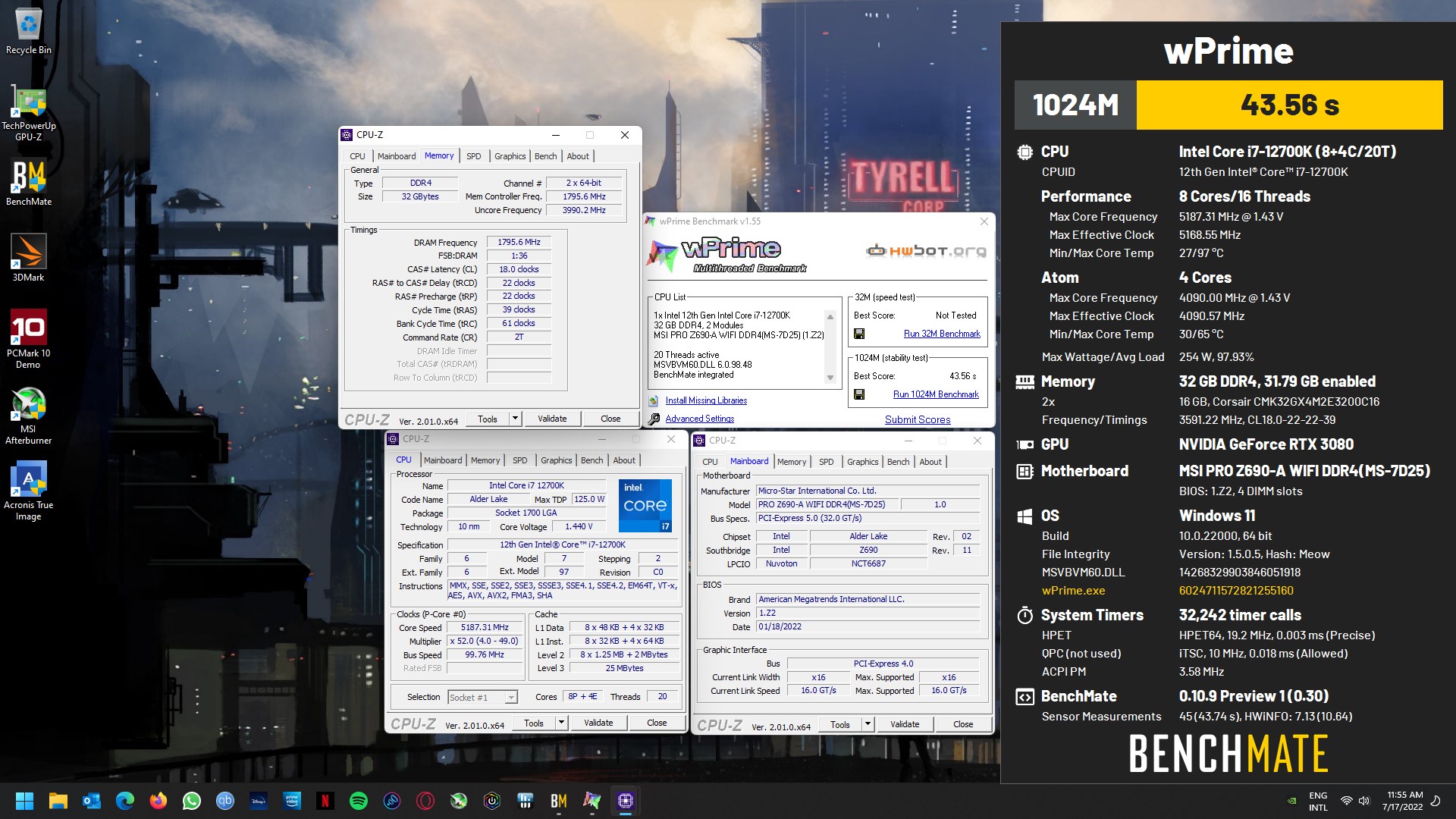Click Close button in CPU-Z Mainboard window

point(963,724)
